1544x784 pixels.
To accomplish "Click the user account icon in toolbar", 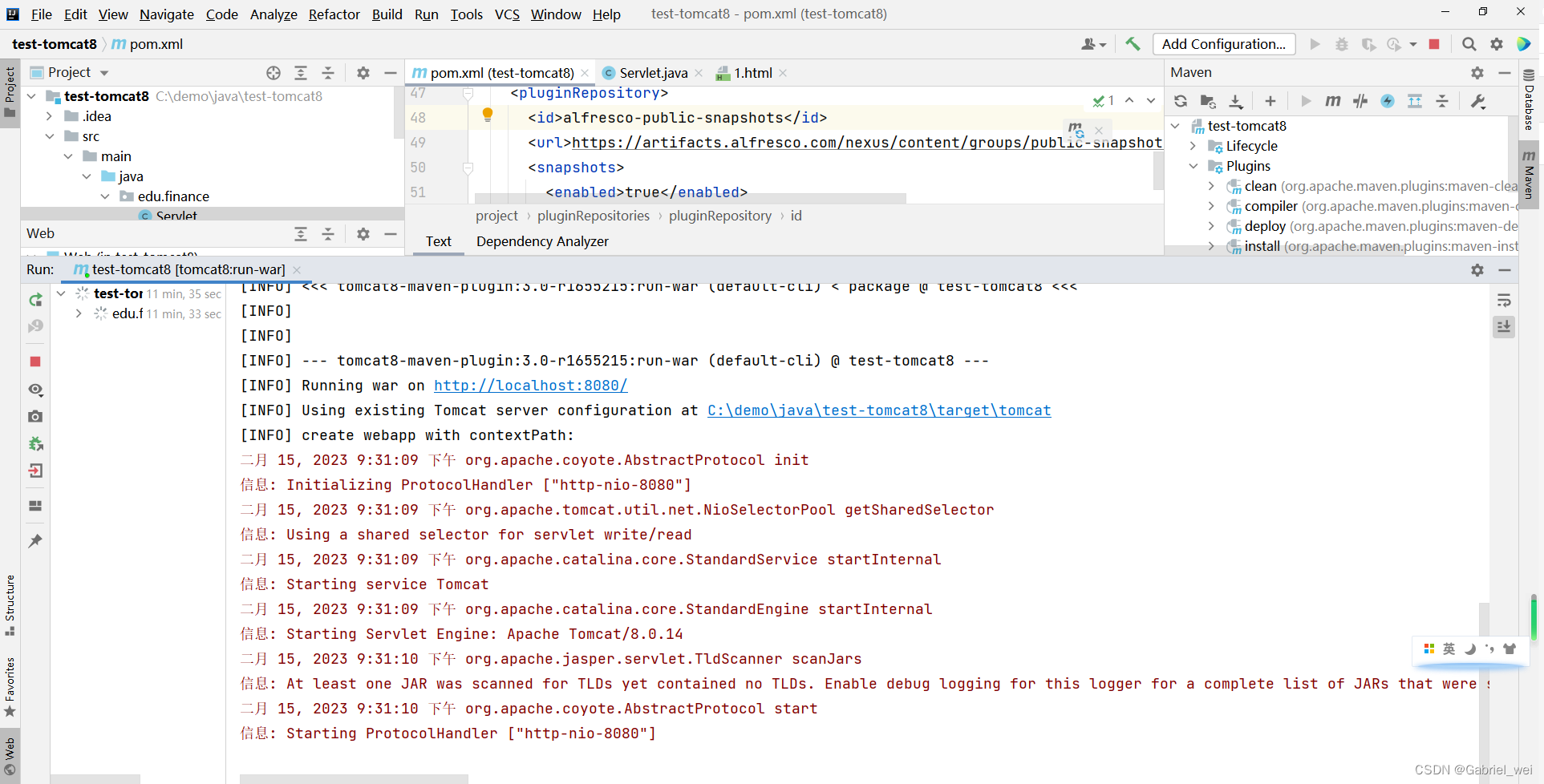I will 1093,44.
